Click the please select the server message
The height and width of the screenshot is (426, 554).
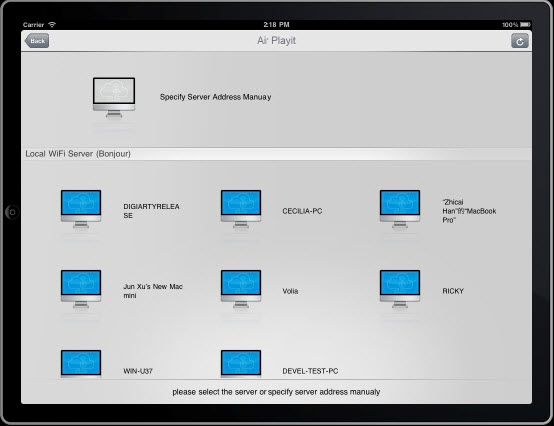pyautogui.click(x=276, y=392)
